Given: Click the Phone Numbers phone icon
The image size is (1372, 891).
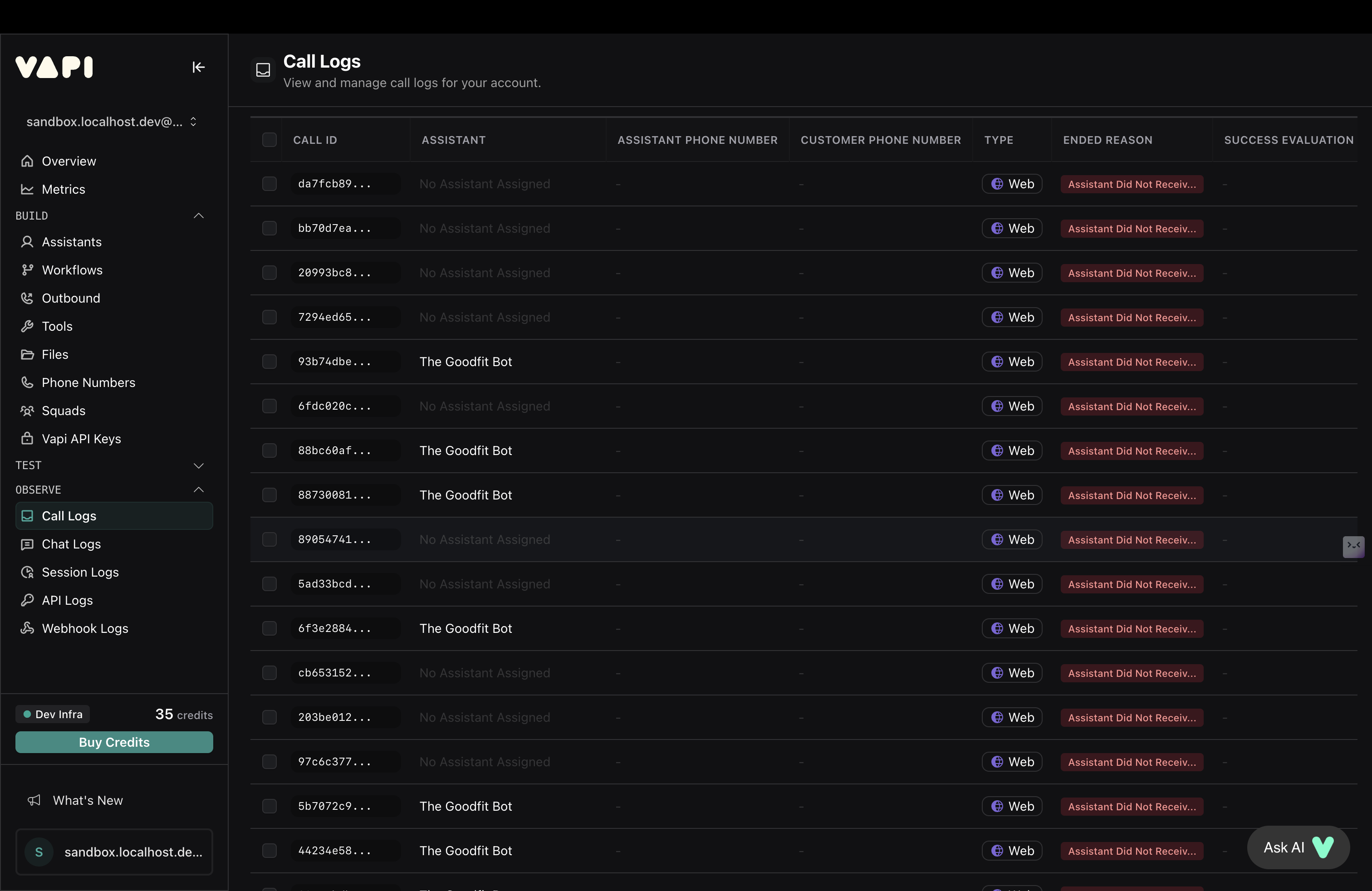Looking at the screenshot, I should point(27,382).
